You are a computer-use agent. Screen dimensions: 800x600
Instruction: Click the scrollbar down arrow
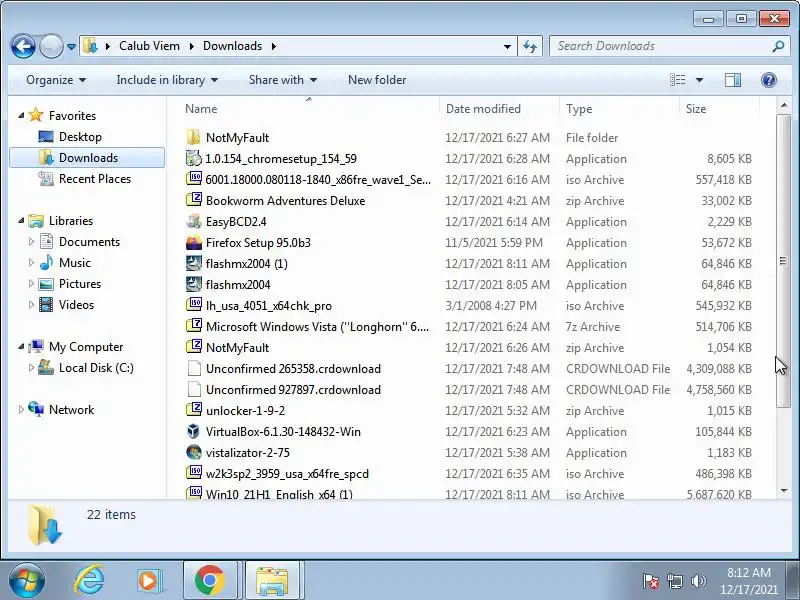(784, 490)
